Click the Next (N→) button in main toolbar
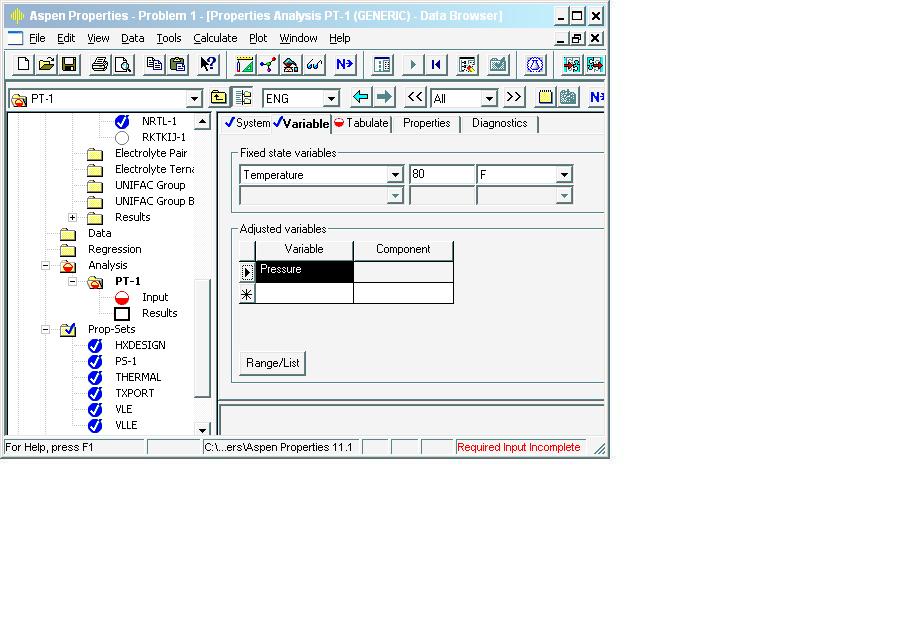Viewport: 924px width, 634px height. coord(345,64)
